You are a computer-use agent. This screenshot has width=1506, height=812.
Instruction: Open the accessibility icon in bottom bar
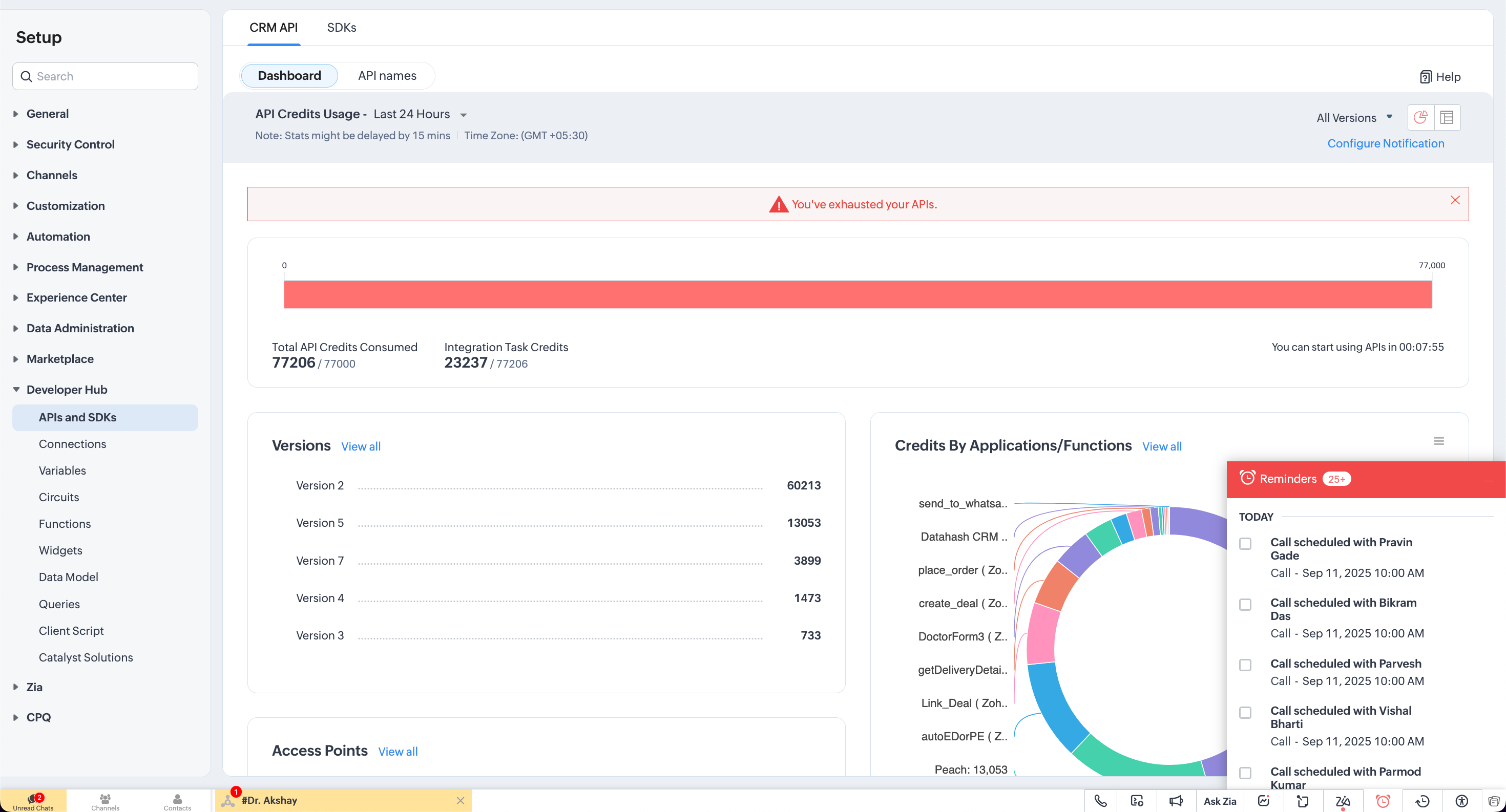[x=1461, y=801]
